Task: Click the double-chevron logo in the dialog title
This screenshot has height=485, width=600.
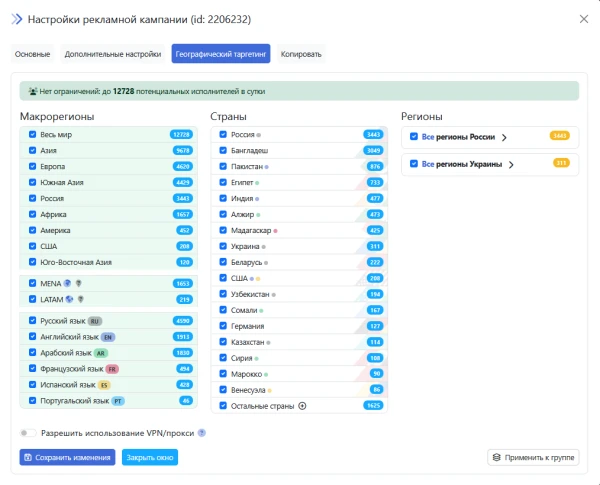Action: click(17, 19)
